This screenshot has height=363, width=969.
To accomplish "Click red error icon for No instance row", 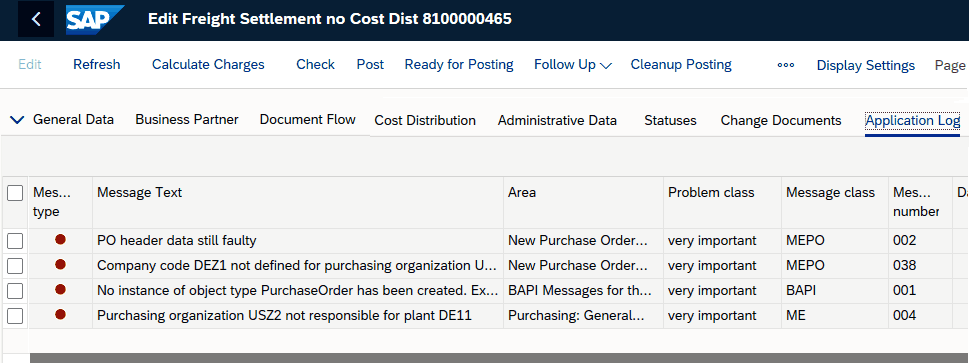I will 60,289.
